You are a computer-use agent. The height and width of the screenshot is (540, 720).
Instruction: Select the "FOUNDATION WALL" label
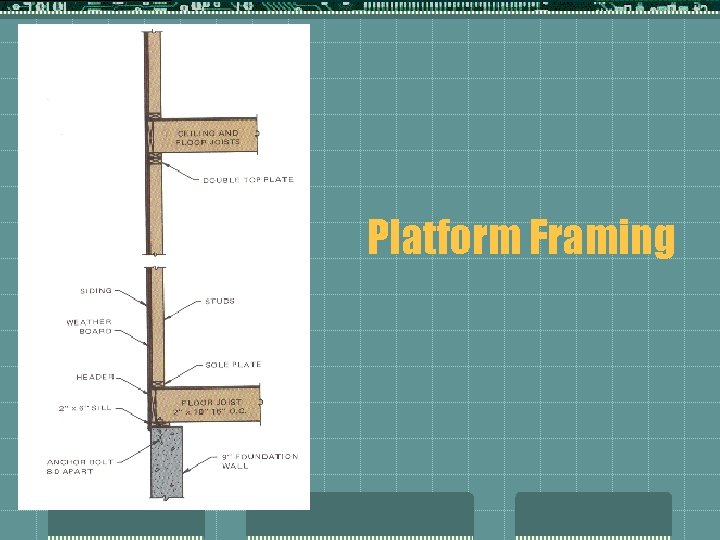tap(259, 462)
